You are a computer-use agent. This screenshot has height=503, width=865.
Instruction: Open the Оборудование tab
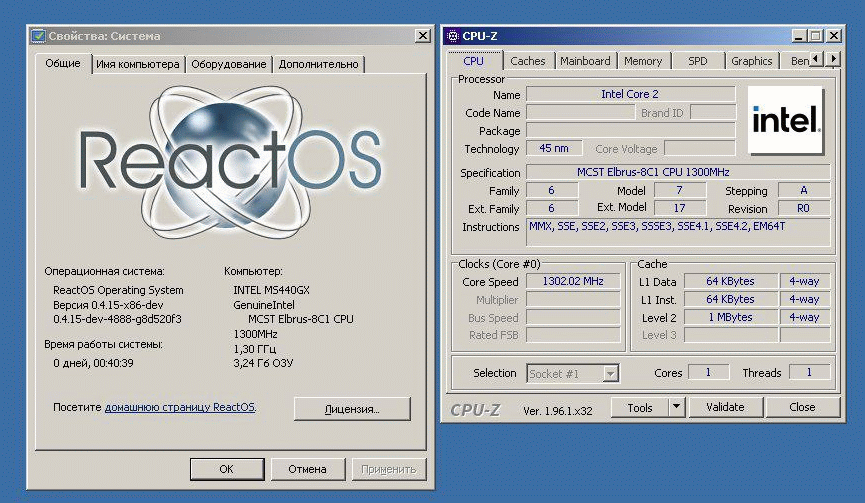point(228,65)
